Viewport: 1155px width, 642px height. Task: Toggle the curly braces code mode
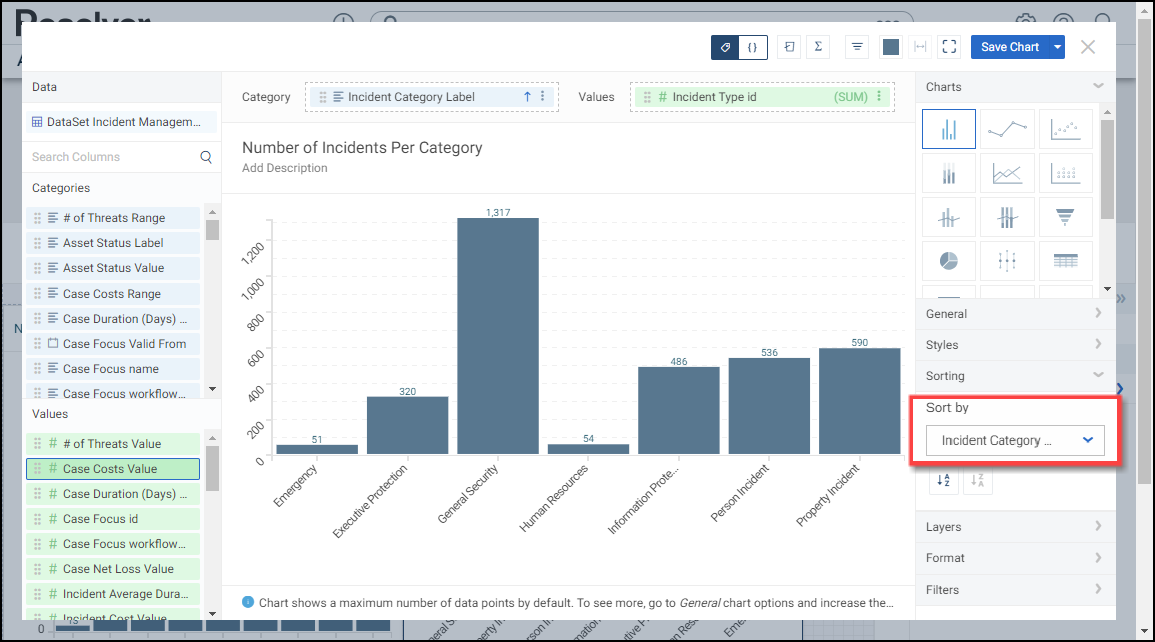[x=752, y=47]
